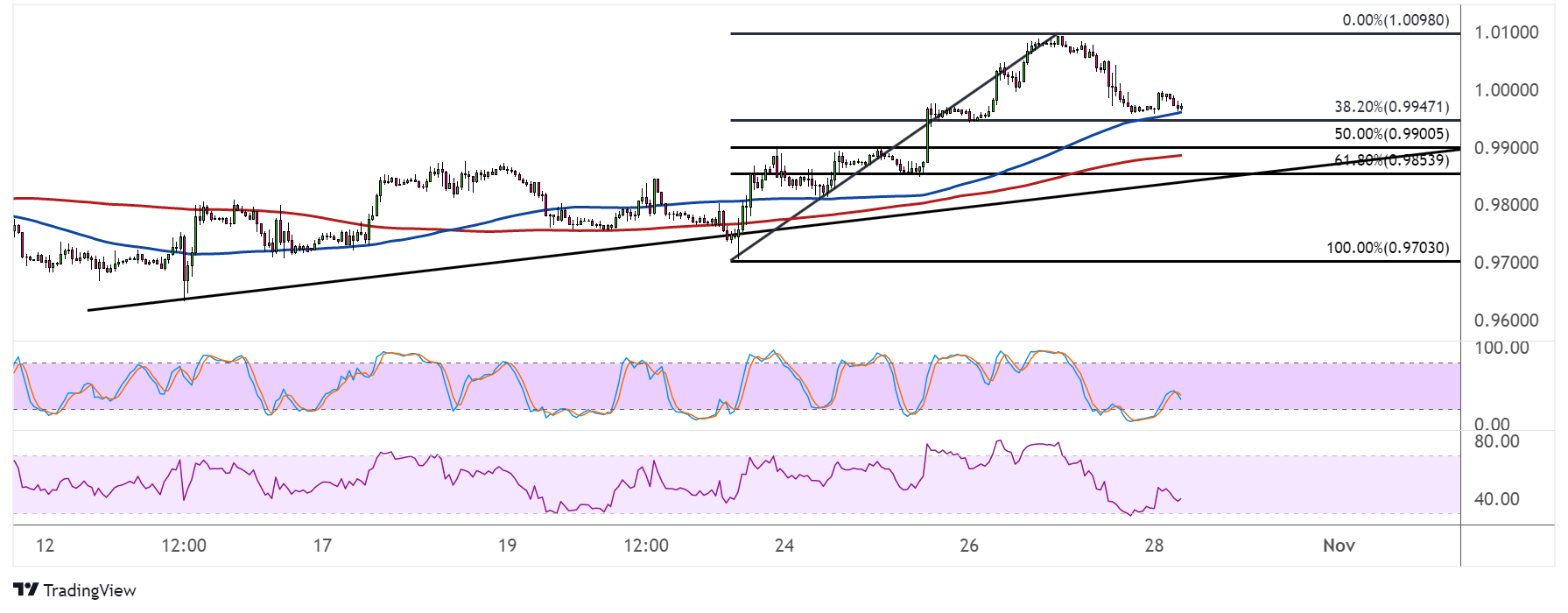The width and height of the screenshot is (1568, 613).
Task: Click the TradingView wordmark text
Action: (x=90, y=590)
